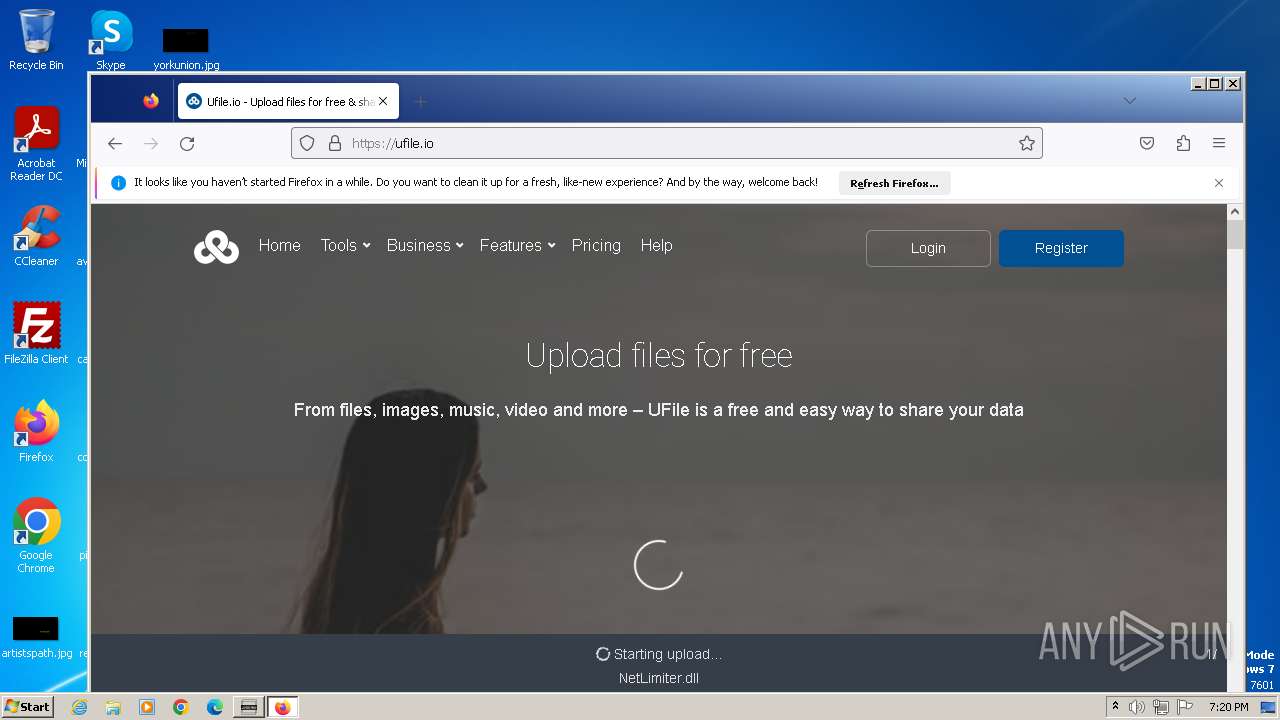Reload the page with the refresh icon

pyautogui.click(x=187, y=143)
